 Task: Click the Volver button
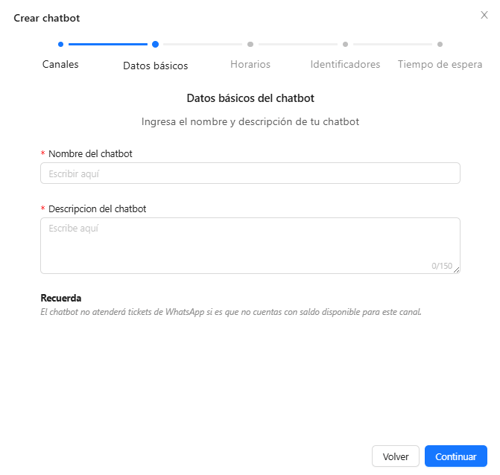[396, 456]
